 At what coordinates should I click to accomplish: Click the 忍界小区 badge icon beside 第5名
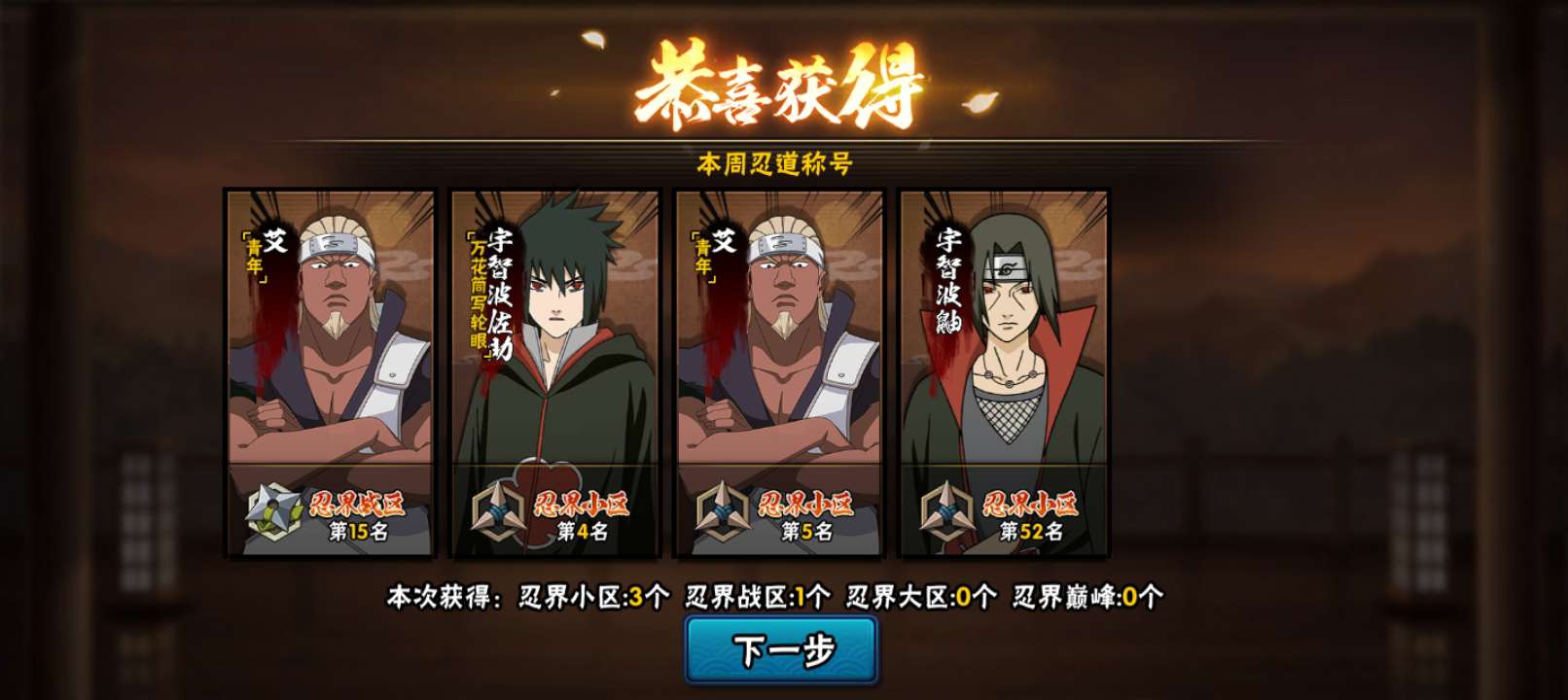[724, 511]
